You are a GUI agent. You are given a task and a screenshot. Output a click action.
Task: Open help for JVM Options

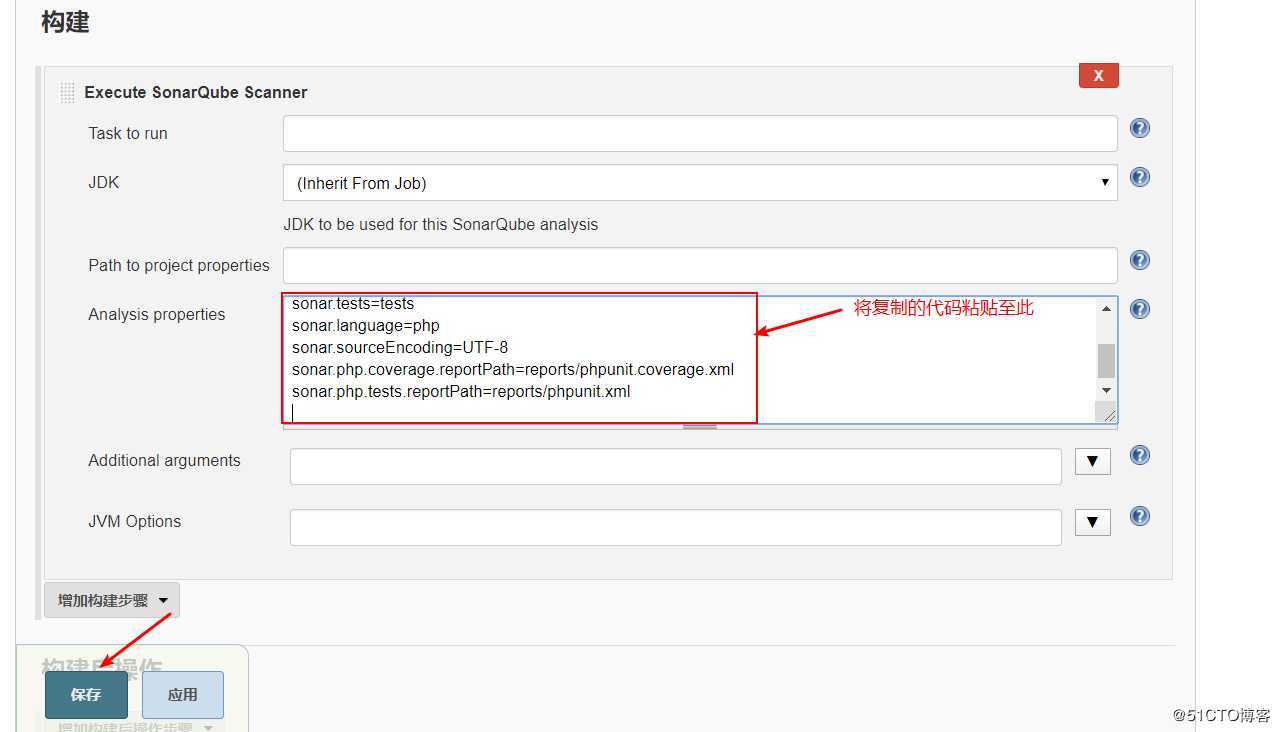tap(1139, 516)
